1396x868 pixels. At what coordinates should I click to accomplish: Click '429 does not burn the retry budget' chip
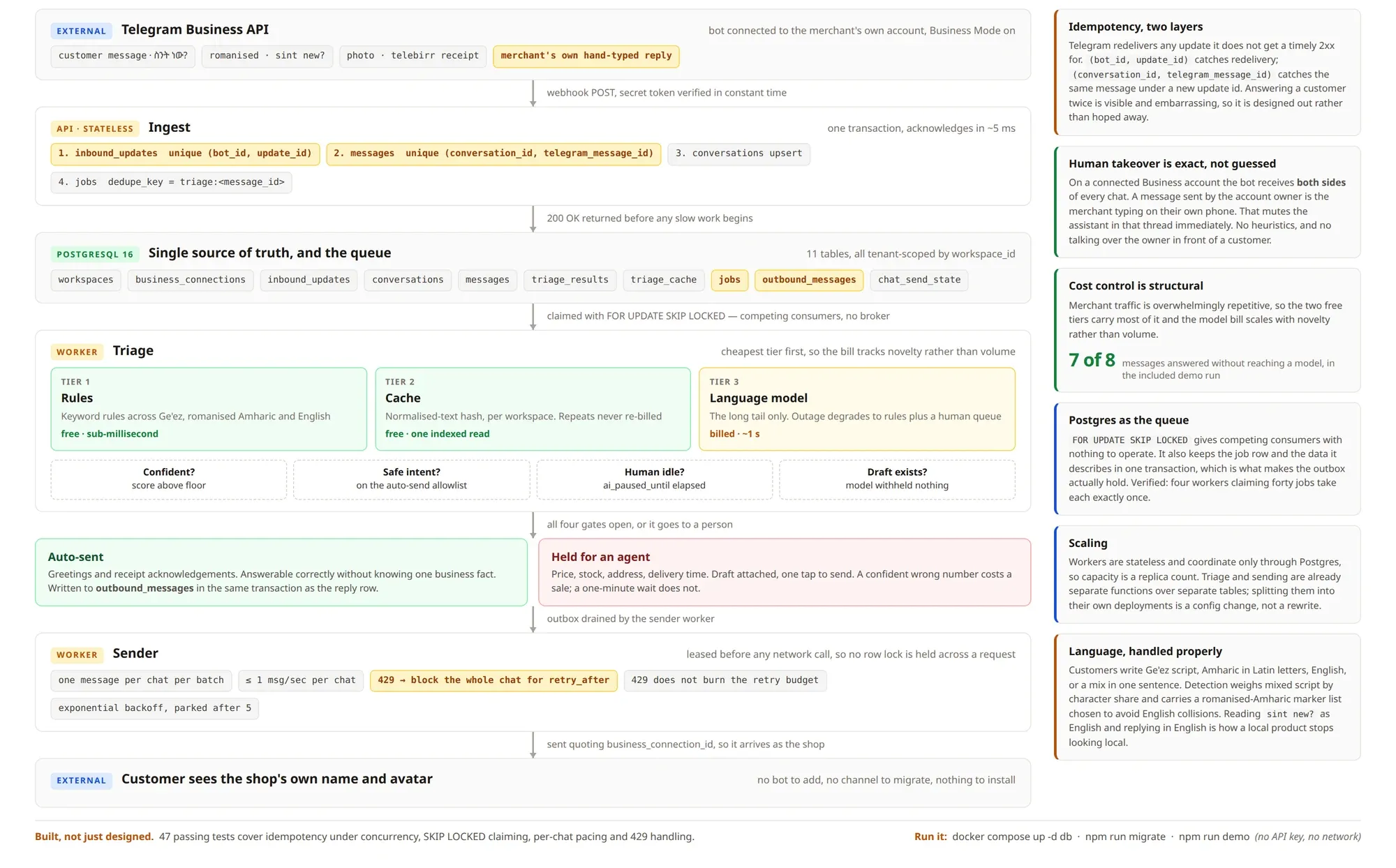(x=725, y=680)
